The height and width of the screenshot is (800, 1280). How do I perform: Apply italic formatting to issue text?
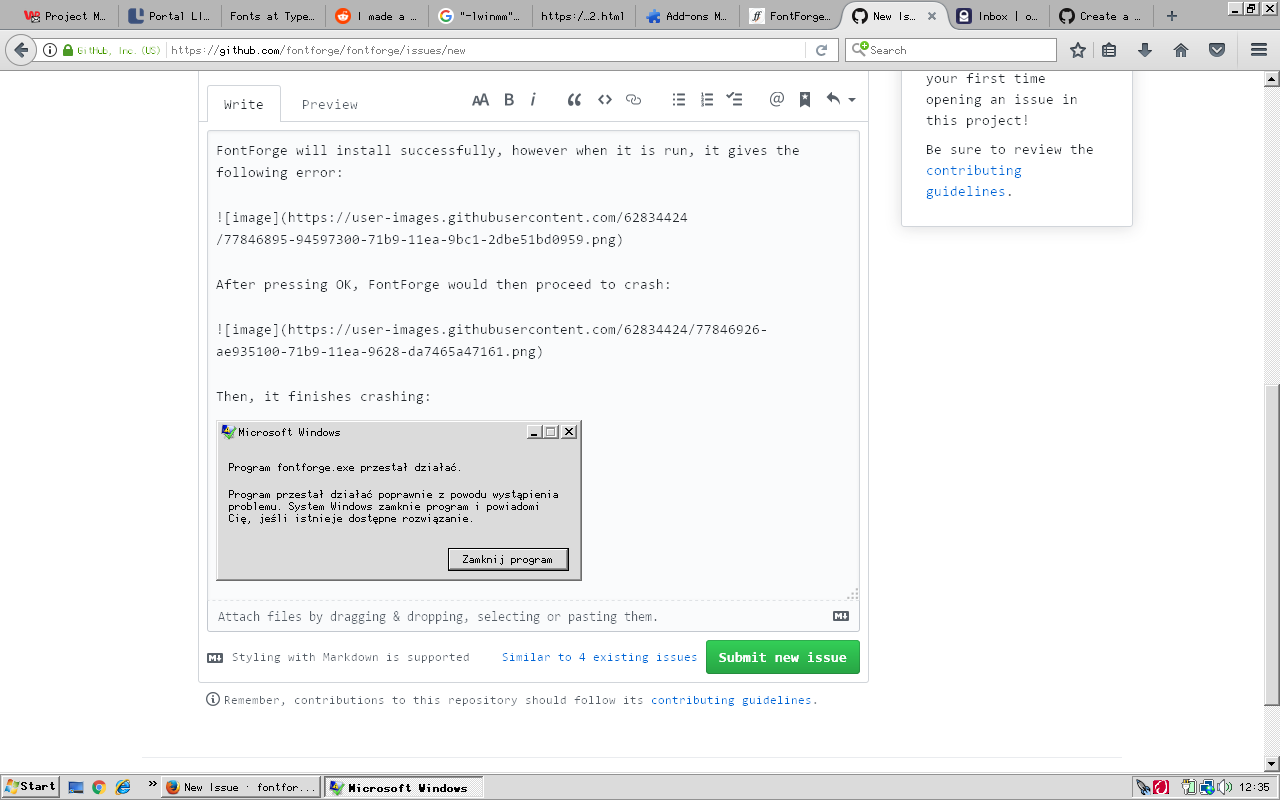click(x=535, y=99)
